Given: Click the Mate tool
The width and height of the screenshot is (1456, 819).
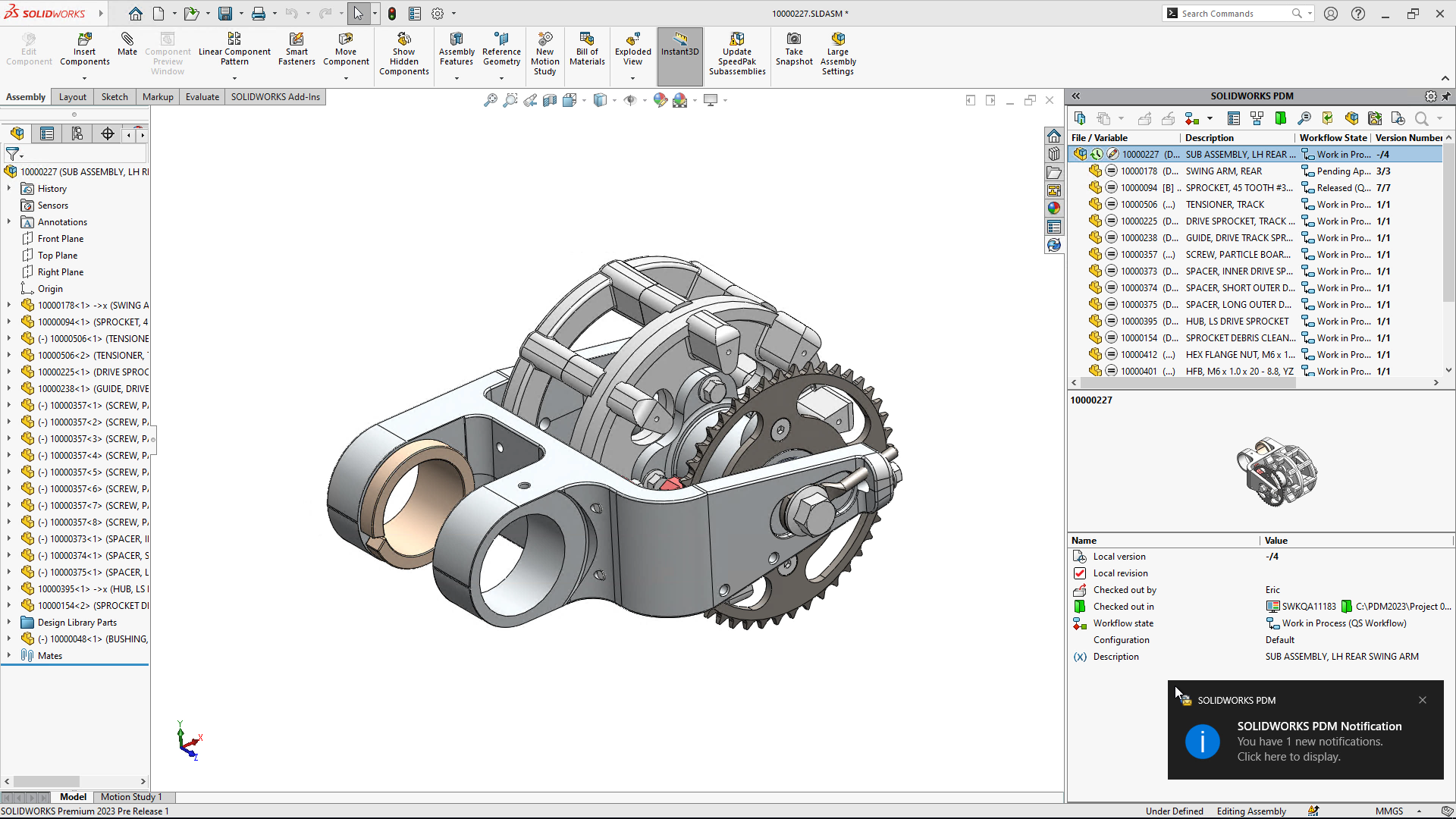Looking at the screenshot, I should 127,44.
